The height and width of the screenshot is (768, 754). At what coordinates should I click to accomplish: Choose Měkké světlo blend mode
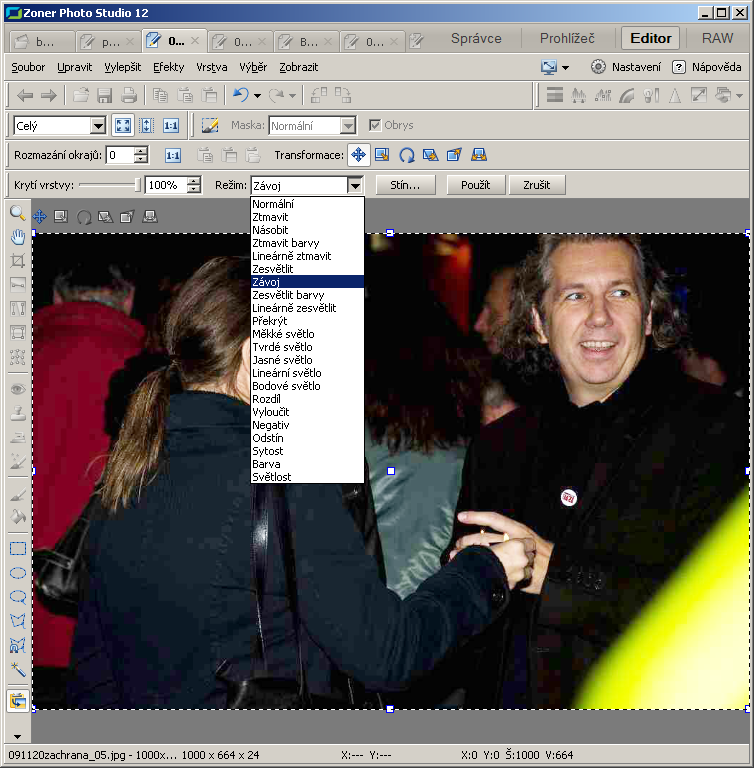pos(283,334)
